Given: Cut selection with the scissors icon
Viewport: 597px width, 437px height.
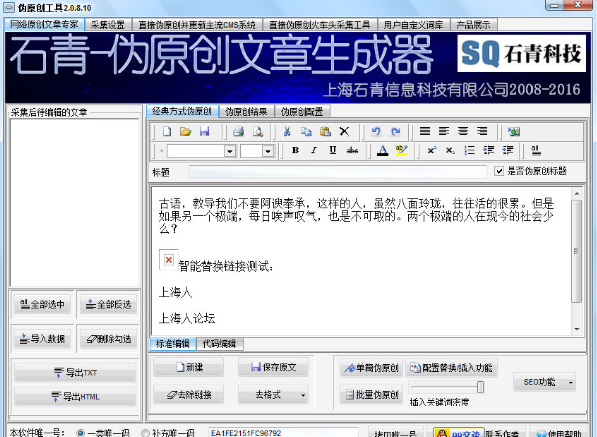Looking at the screenshot, I should click(x=287, y=132).
